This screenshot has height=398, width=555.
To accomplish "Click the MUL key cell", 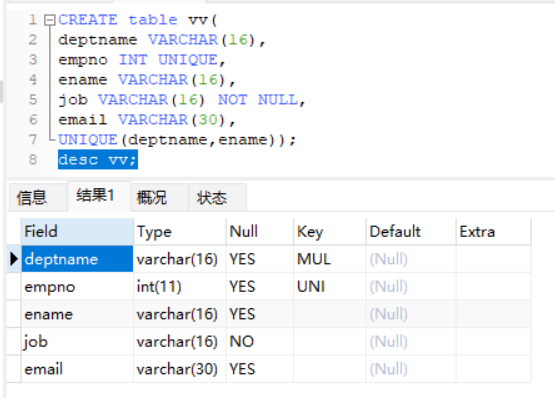I will pos(330,259).
